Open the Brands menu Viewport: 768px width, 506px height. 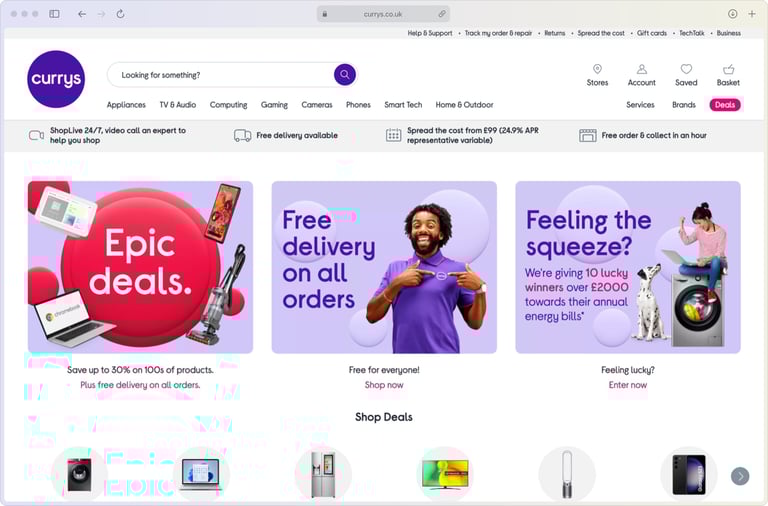pyautogui.click(x=684, y=105)
